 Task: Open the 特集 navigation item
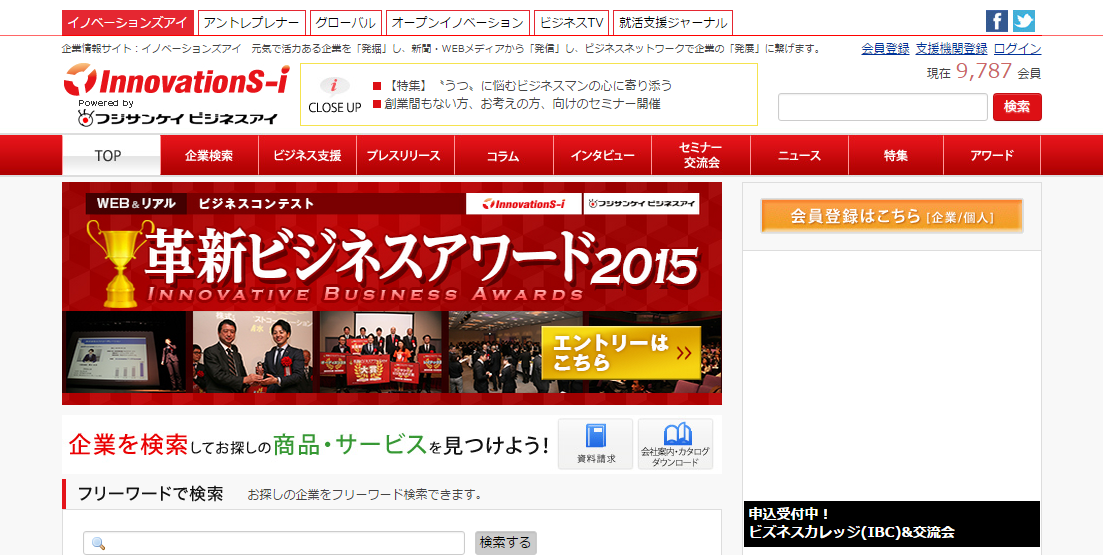point(895,155)
